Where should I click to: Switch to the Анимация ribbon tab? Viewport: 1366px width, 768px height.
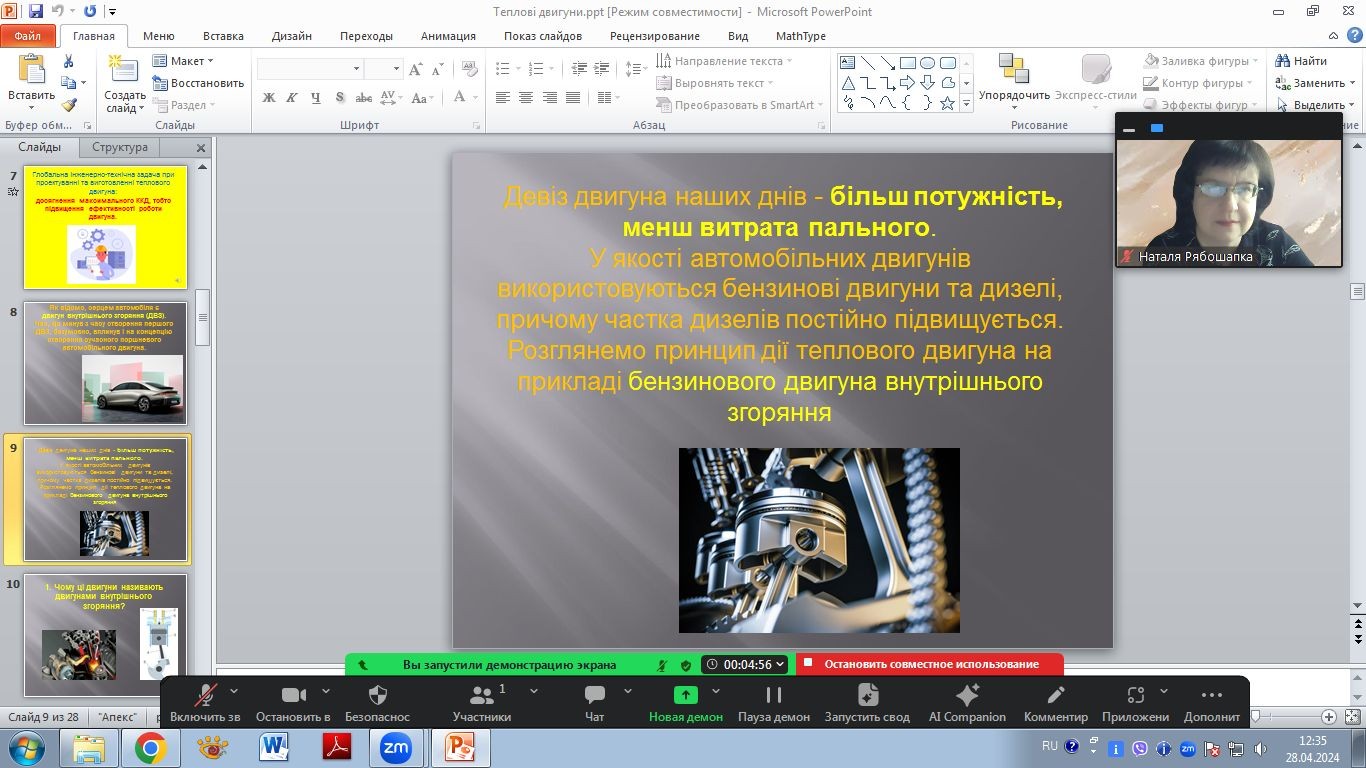448,36
